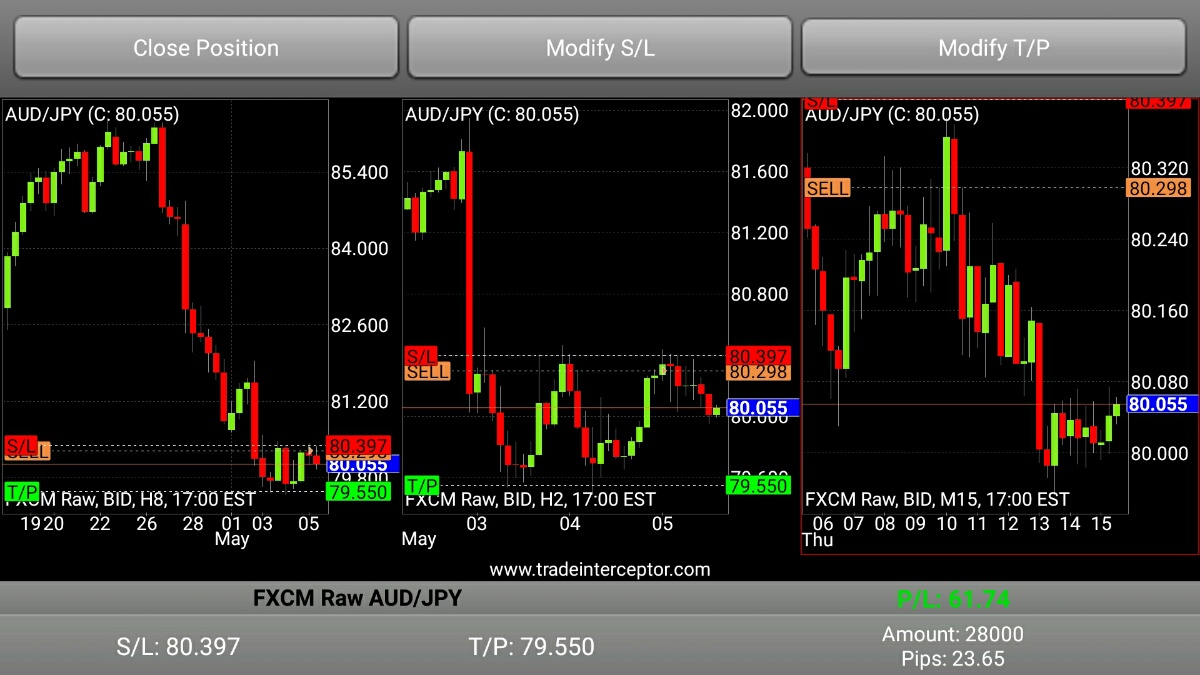Tap the Close Position button
Image resolution: width=1200 pixels, height=675 pixels.
coord(205,47)
